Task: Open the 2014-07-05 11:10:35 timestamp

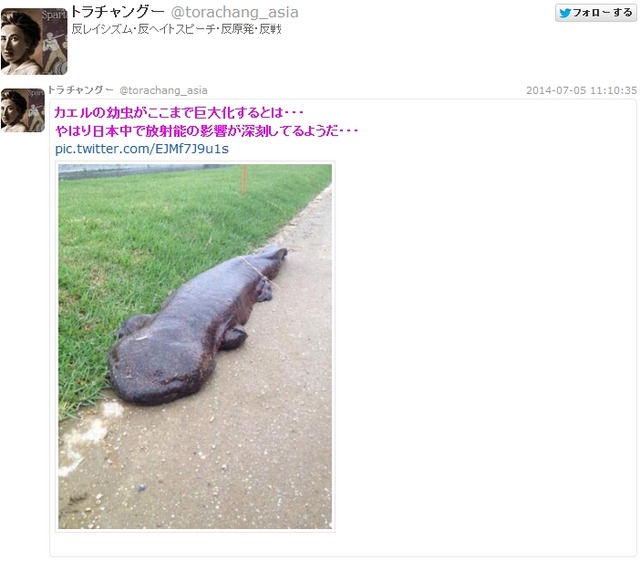Action: click(x=581, y=90)
